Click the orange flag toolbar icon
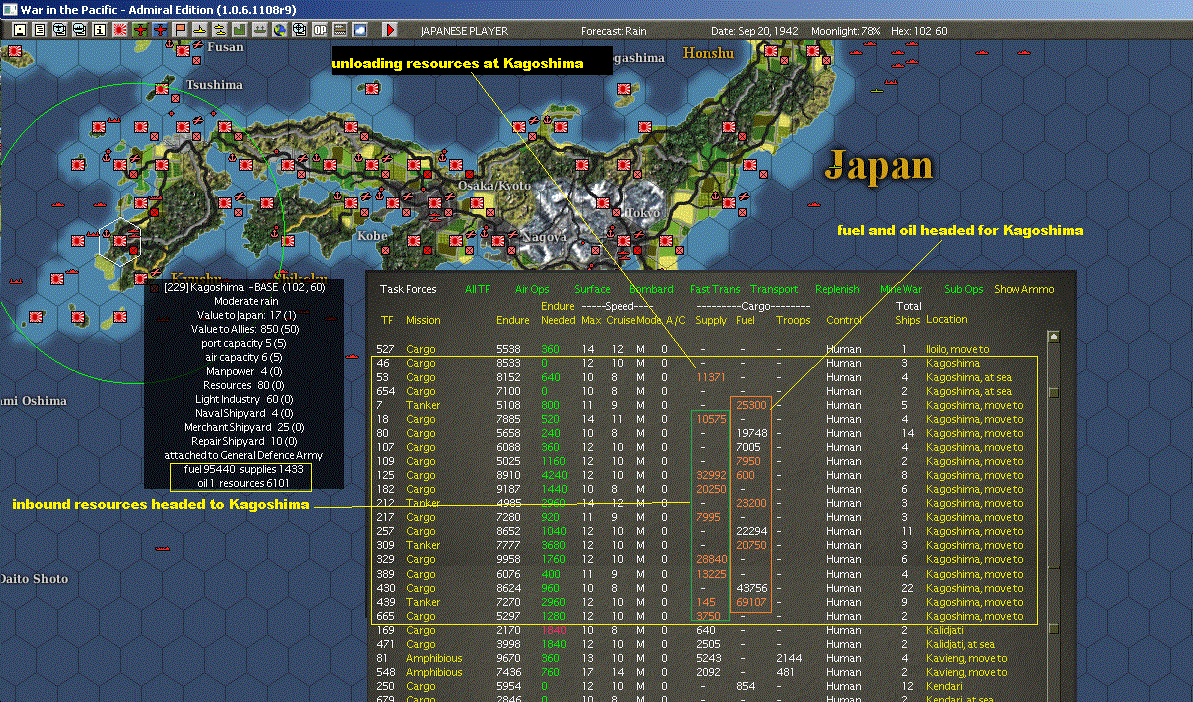 pyautogui.click(x=180, y=30)
